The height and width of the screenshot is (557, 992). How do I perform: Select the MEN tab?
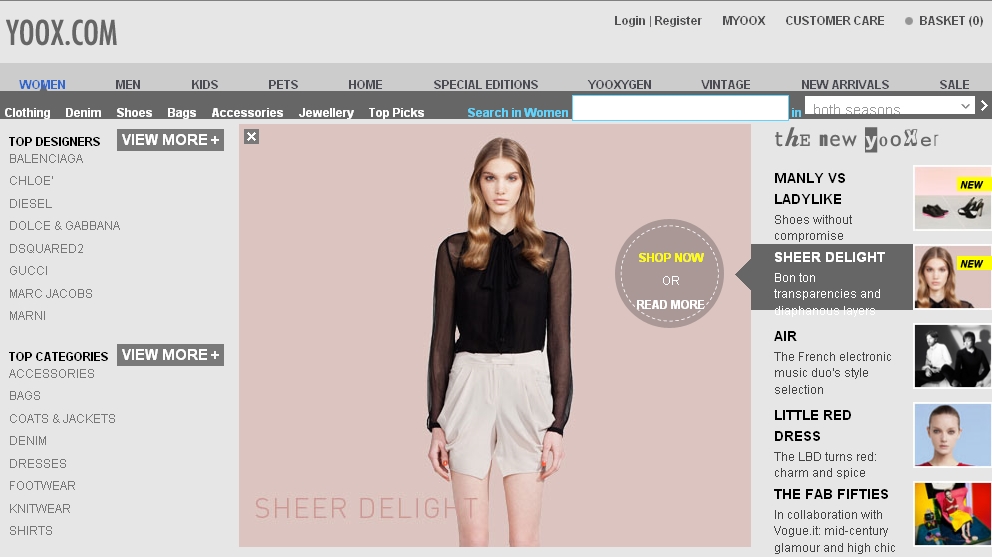click(128, 85)
